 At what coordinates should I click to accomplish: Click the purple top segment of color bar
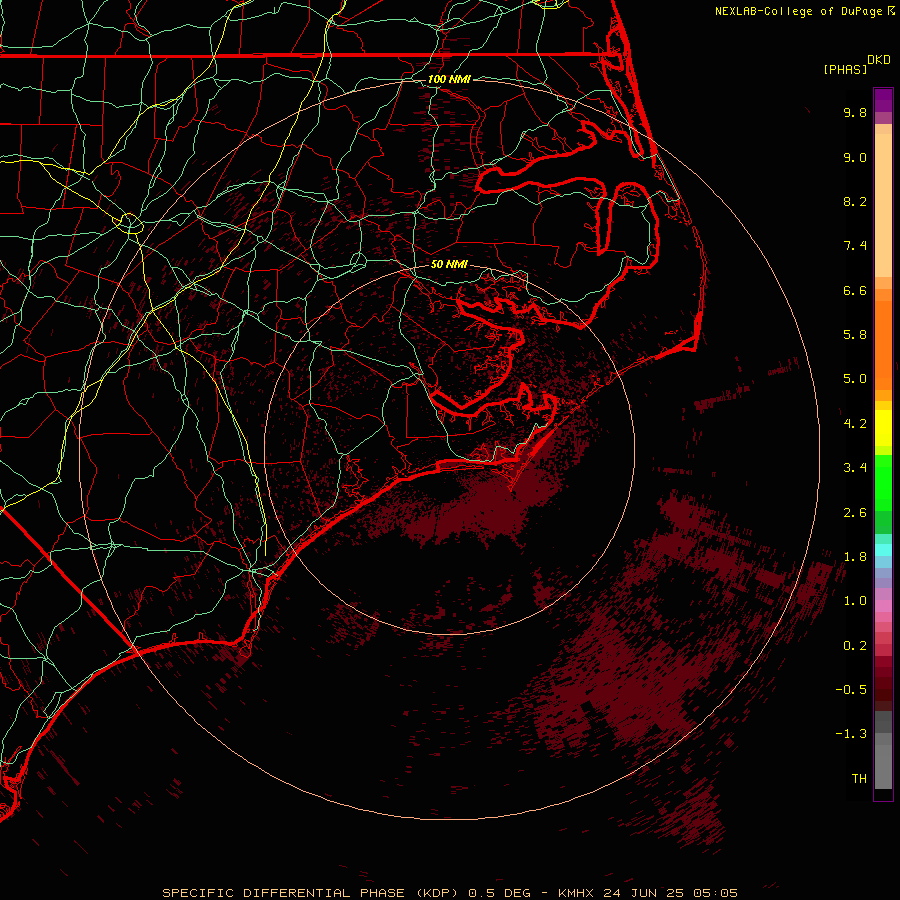click(883, 100)
